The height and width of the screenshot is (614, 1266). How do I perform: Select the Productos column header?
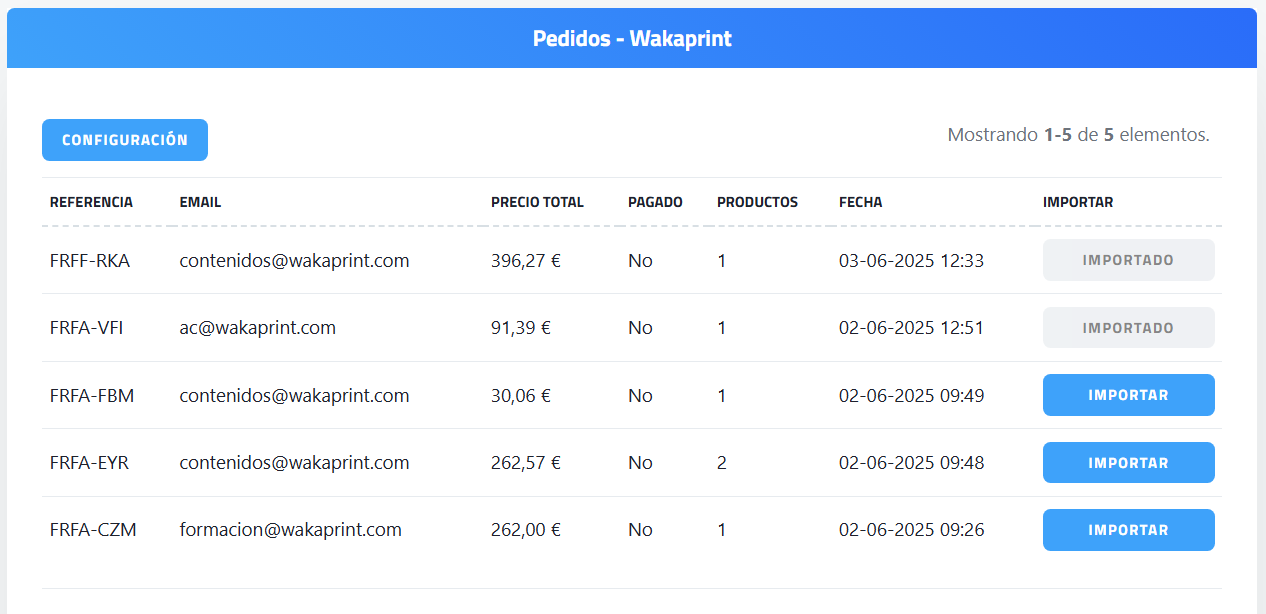coord(757,202)
